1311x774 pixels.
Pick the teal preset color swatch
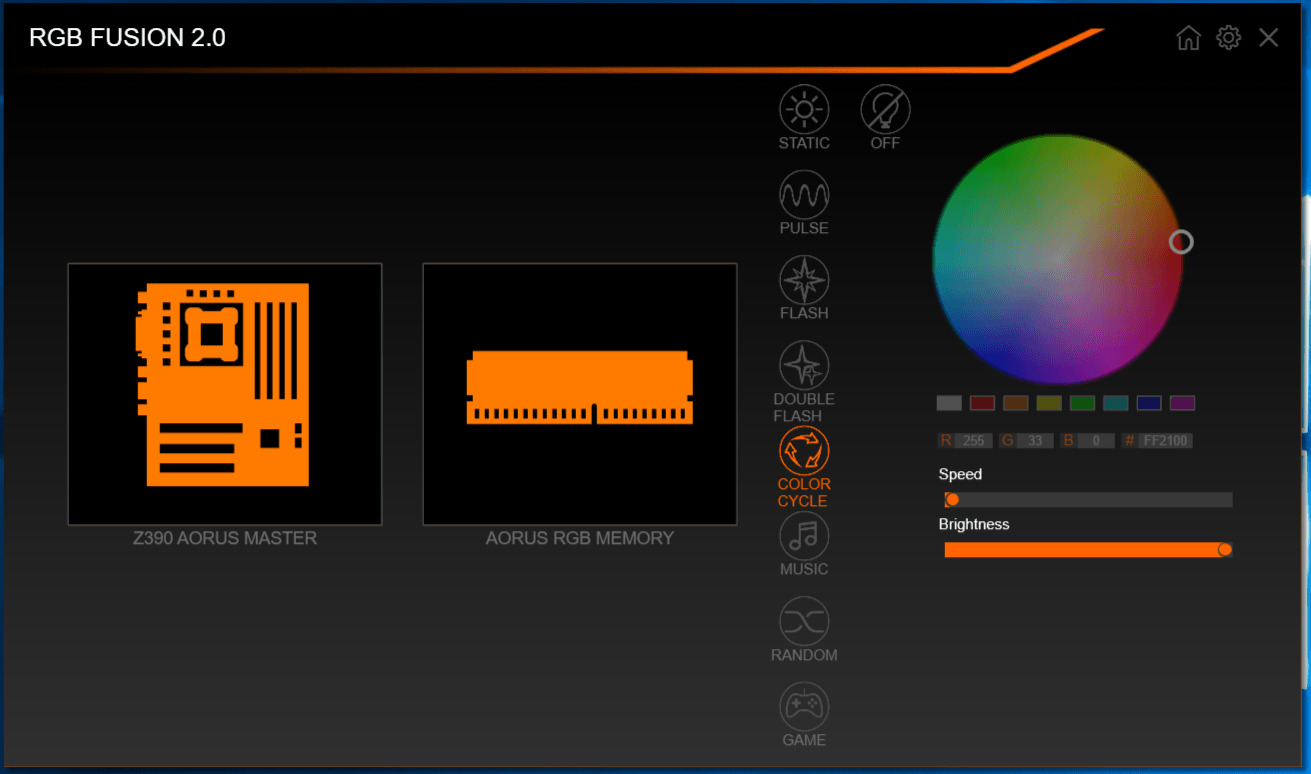[x=1116, y=403]
